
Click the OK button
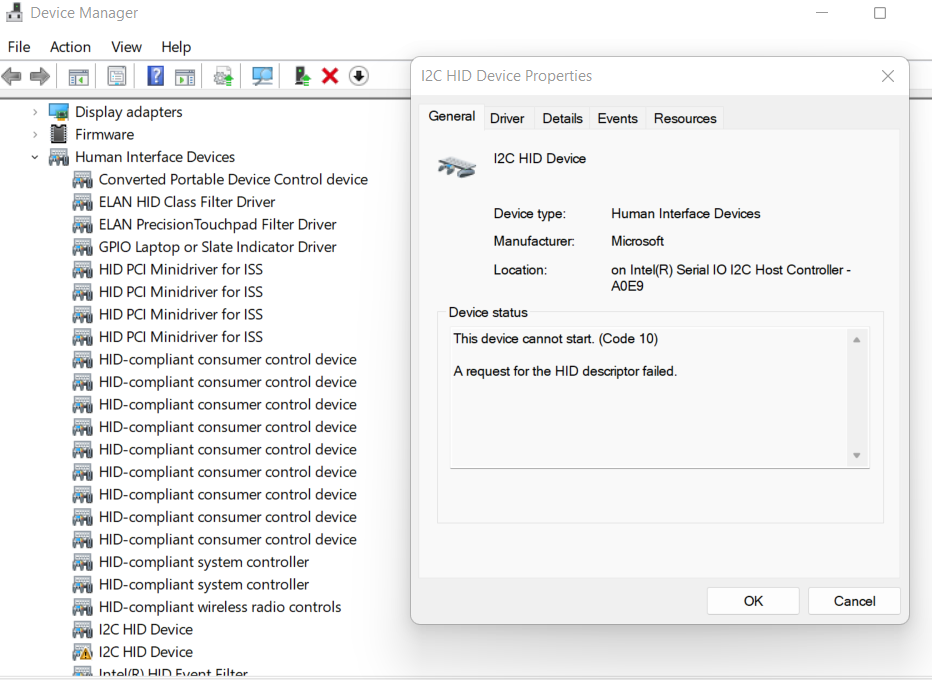[752, 600]
